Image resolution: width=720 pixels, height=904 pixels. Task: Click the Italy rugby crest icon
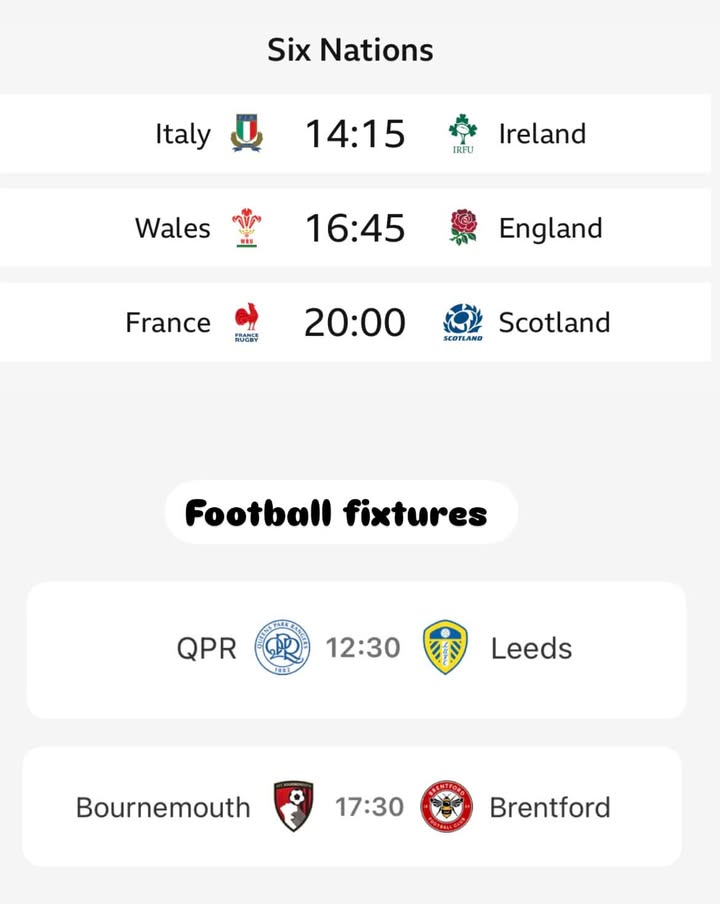[x=247, y=133]
